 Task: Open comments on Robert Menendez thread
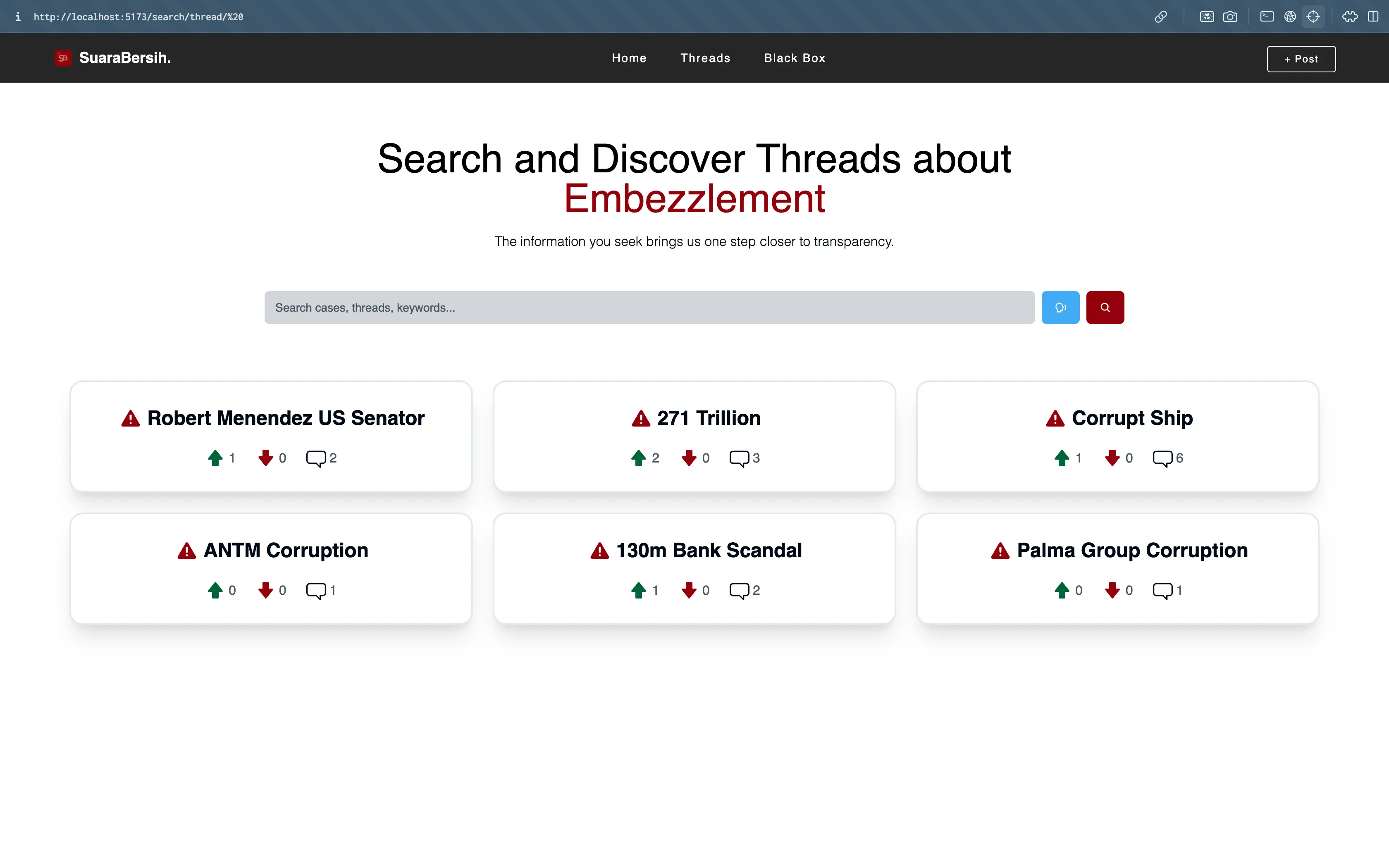tap(316, 459)
